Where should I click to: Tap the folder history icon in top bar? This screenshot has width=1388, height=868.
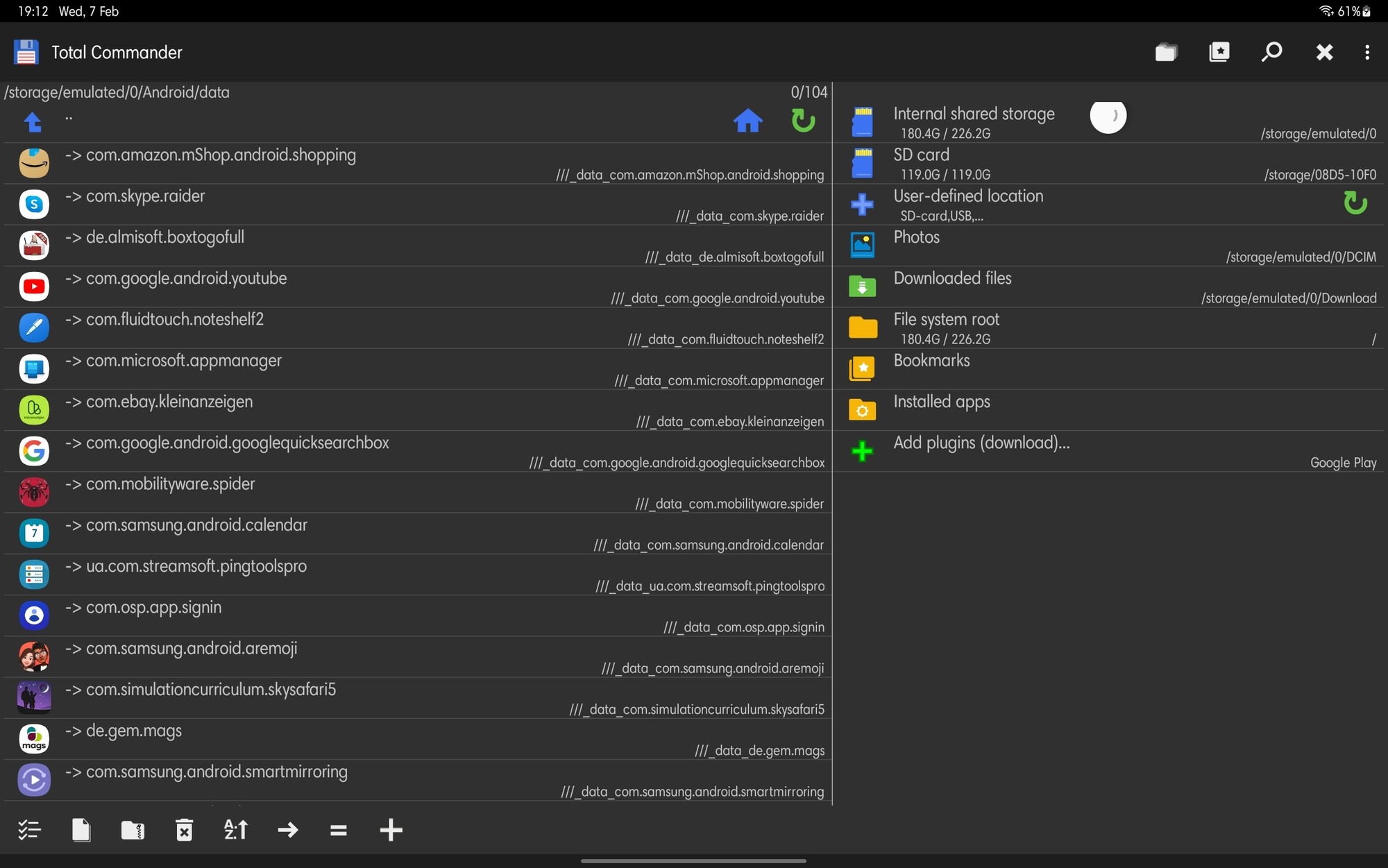1166,52
